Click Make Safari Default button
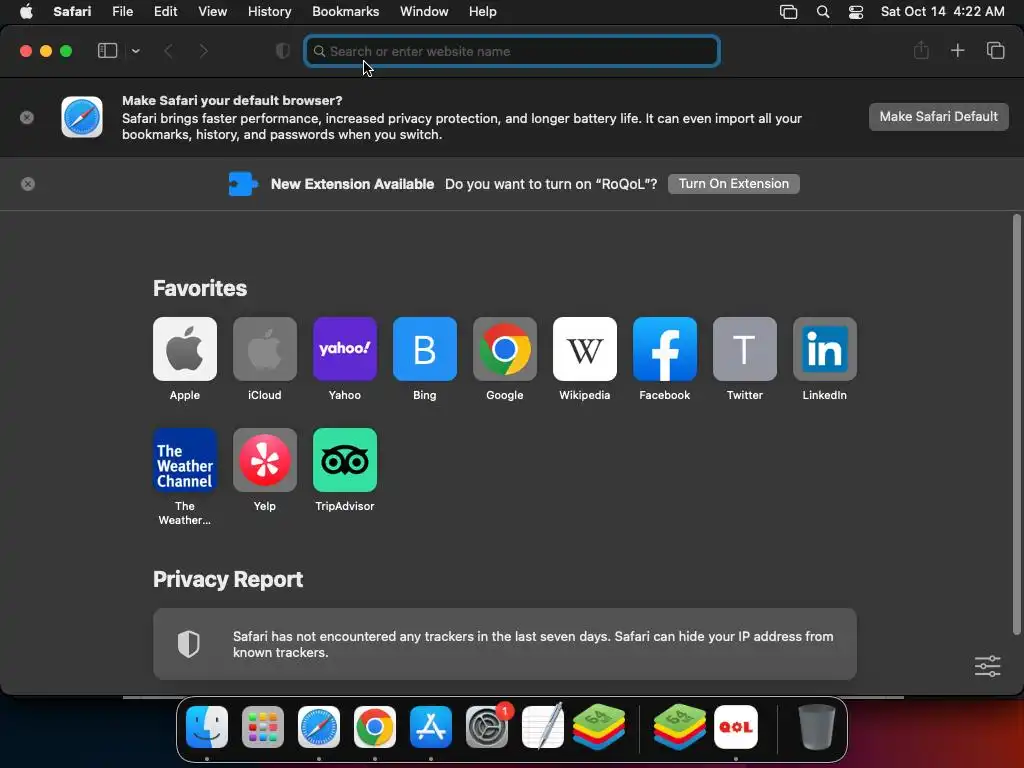Screen dimensions: 1024x768 pos(938,117)
